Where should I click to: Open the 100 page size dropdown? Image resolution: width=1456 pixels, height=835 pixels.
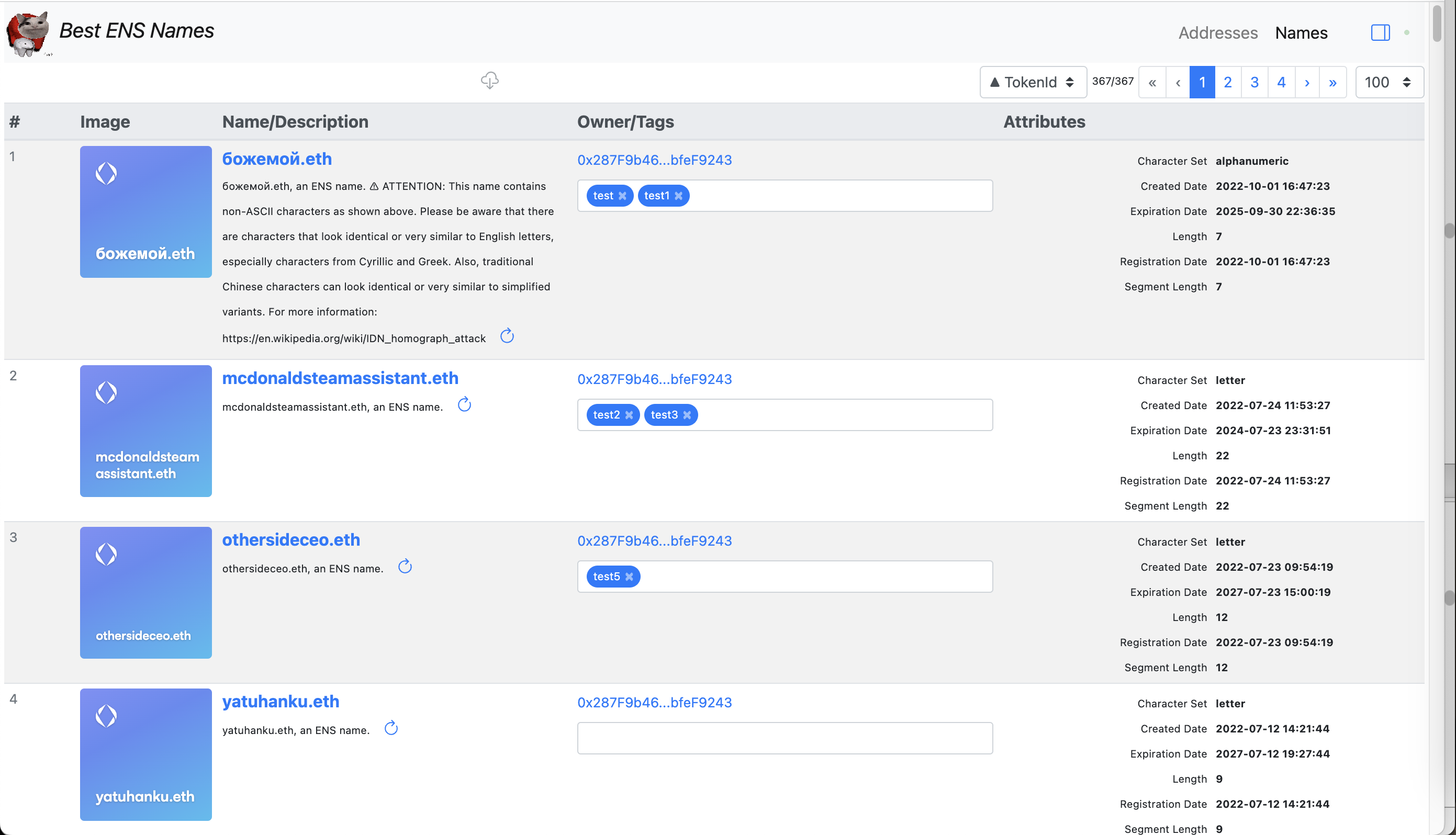[x=1389, y=83]
